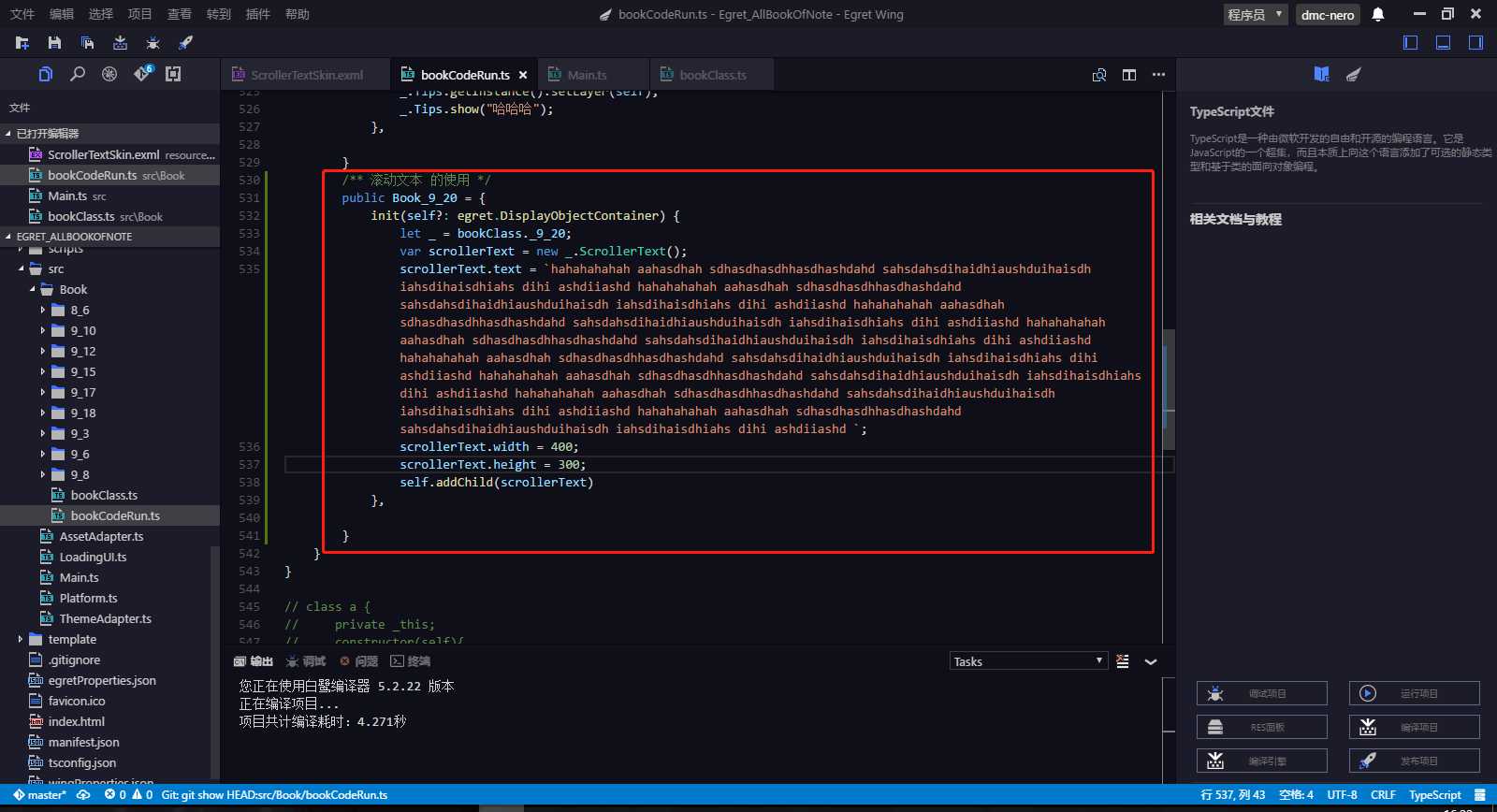
Task: Toggle right sidebar visibility
Action: coord(1475,43)
